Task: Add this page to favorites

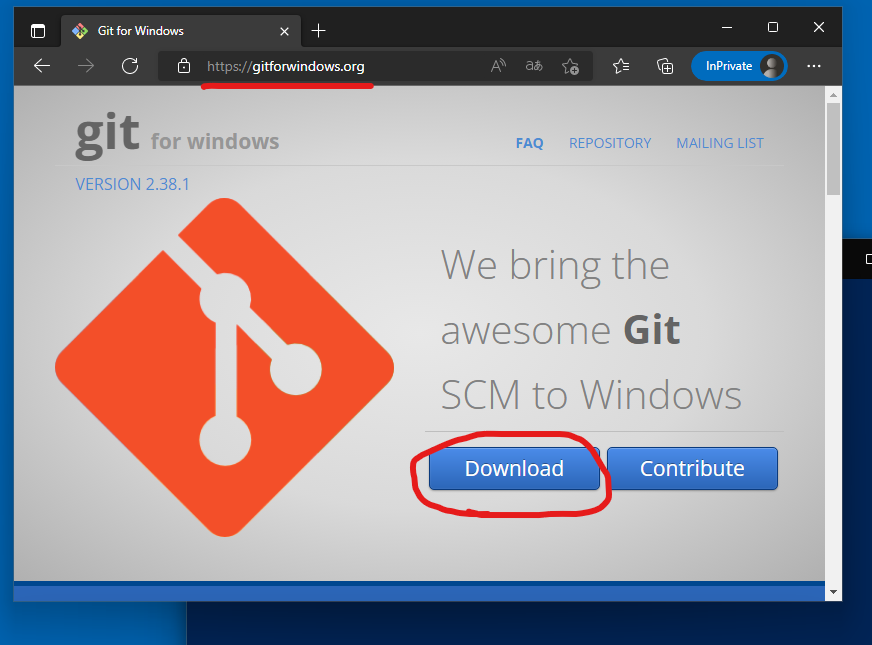Action: point(570,66)
